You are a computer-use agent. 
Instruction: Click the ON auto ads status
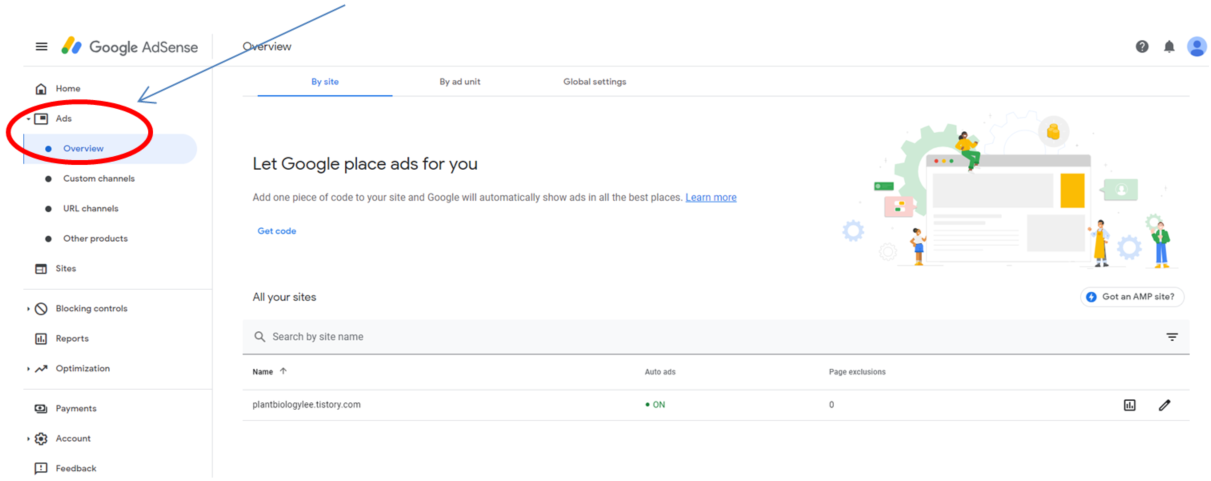coord(655,405)
